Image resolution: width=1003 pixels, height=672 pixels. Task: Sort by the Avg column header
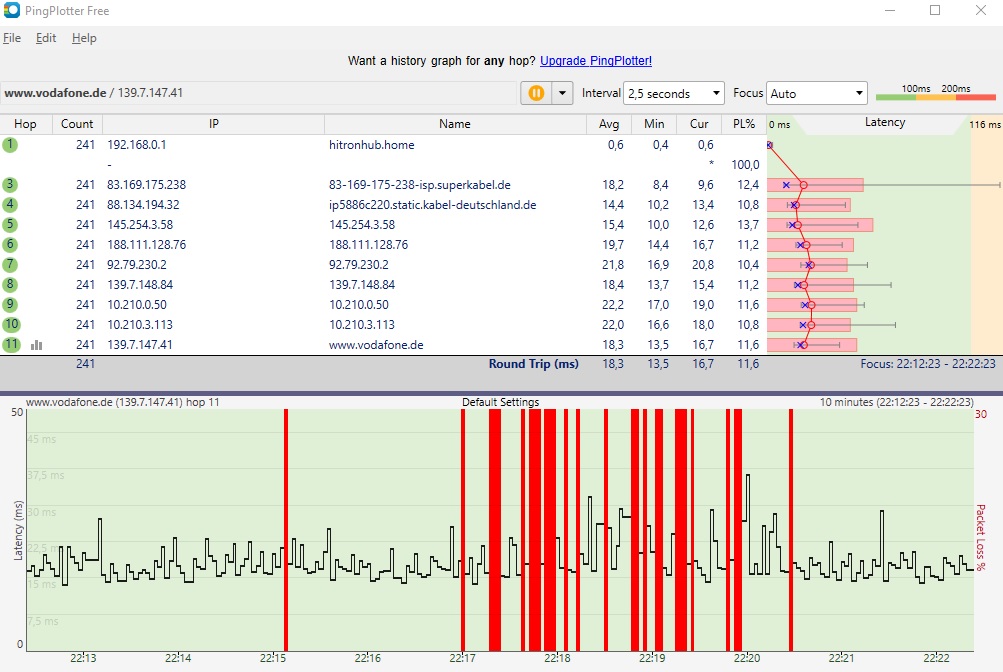(x=608, y=124)
